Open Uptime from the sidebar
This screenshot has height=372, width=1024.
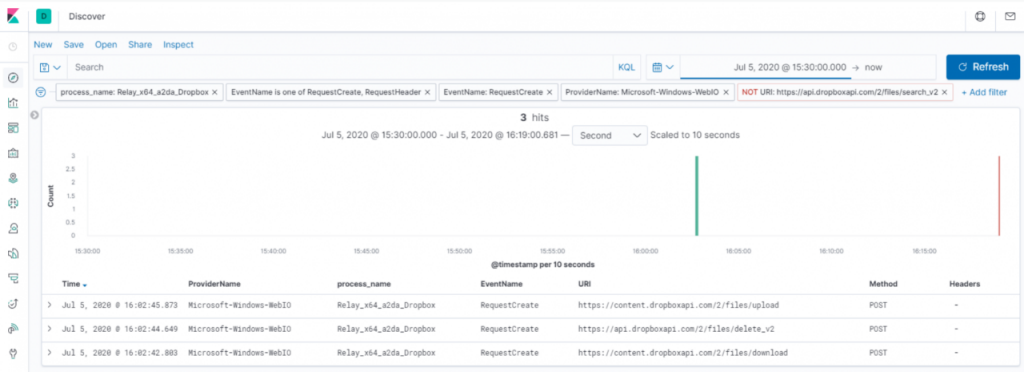point(13,303)
